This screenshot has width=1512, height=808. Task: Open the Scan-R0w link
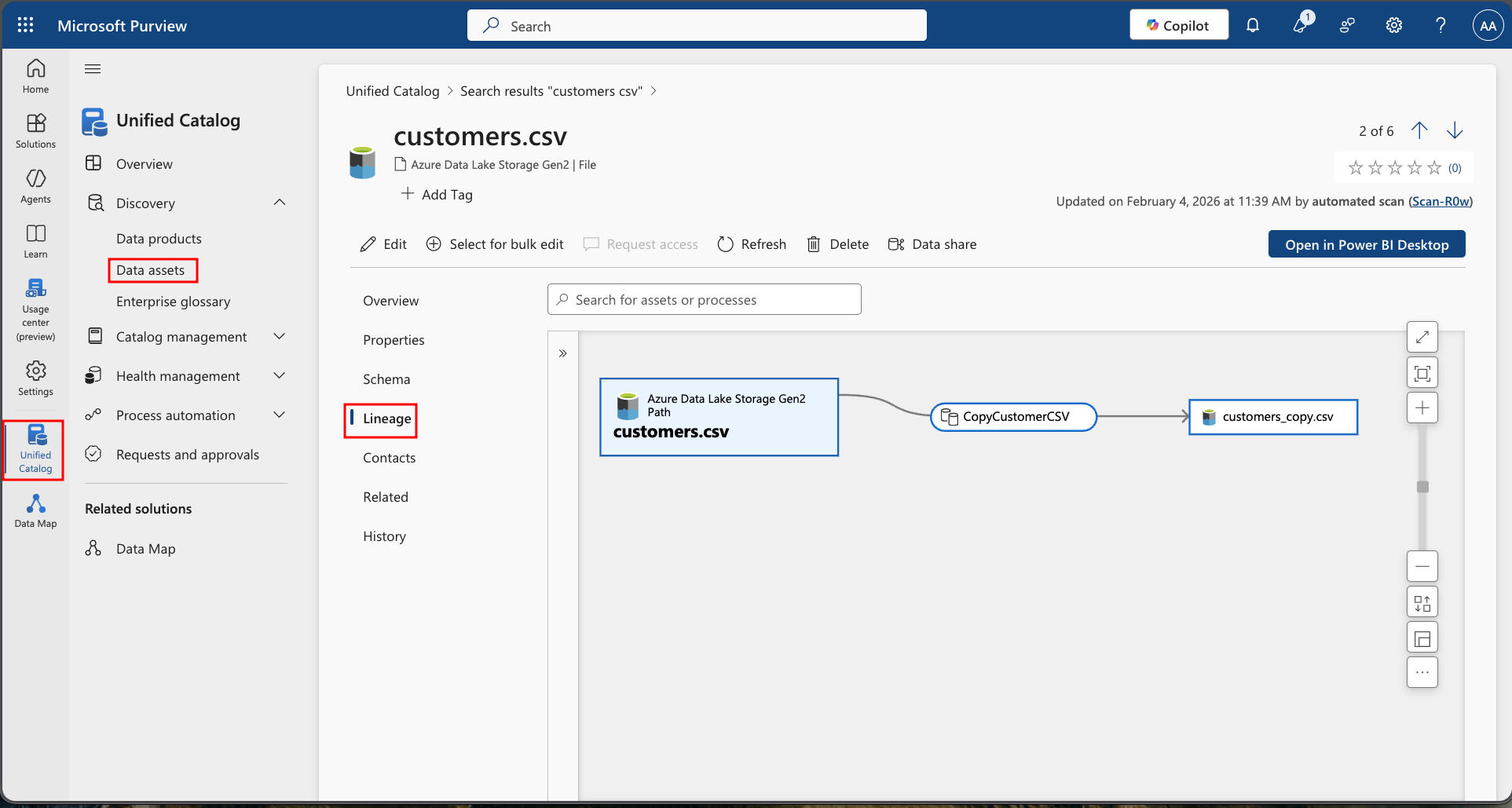[x=1440, y=201]
